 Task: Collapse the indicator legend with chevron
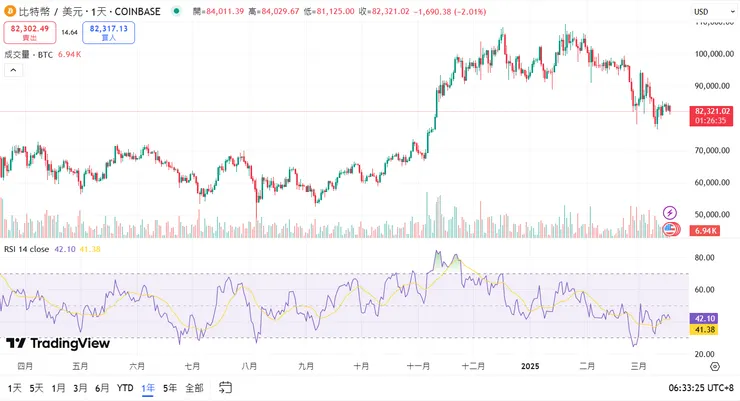[x=13, y=70]
